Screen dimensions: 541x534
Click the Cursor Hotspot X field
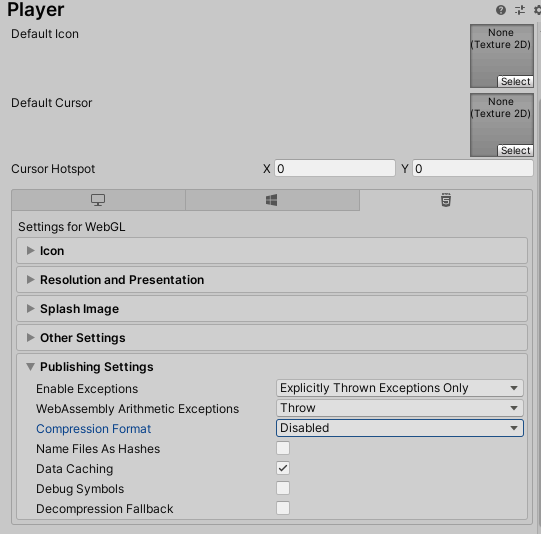[x=335, y=168]
